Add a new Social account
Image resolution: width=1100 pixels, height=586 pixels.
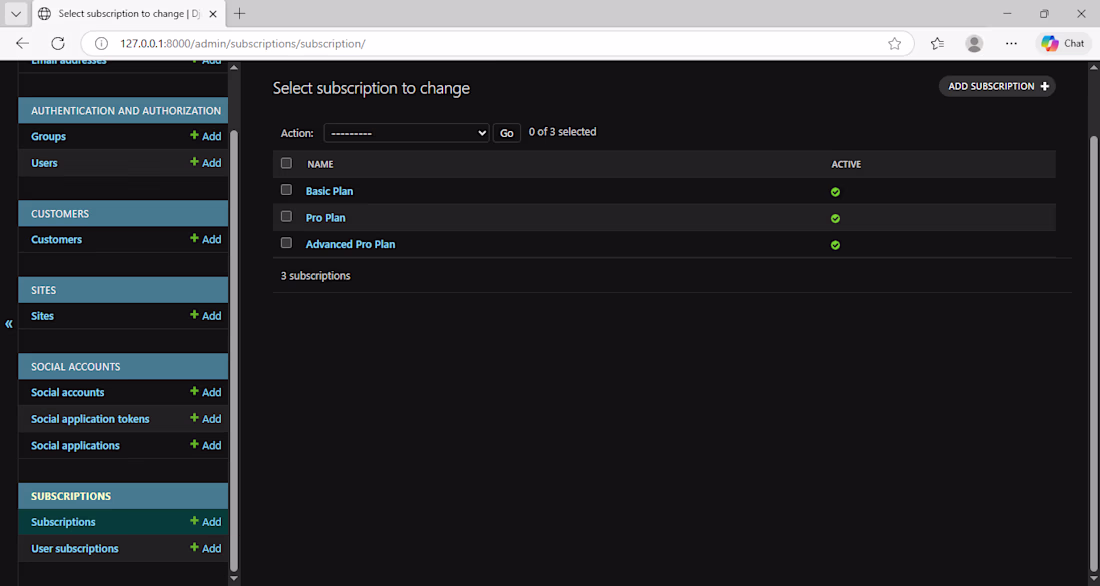206,392
